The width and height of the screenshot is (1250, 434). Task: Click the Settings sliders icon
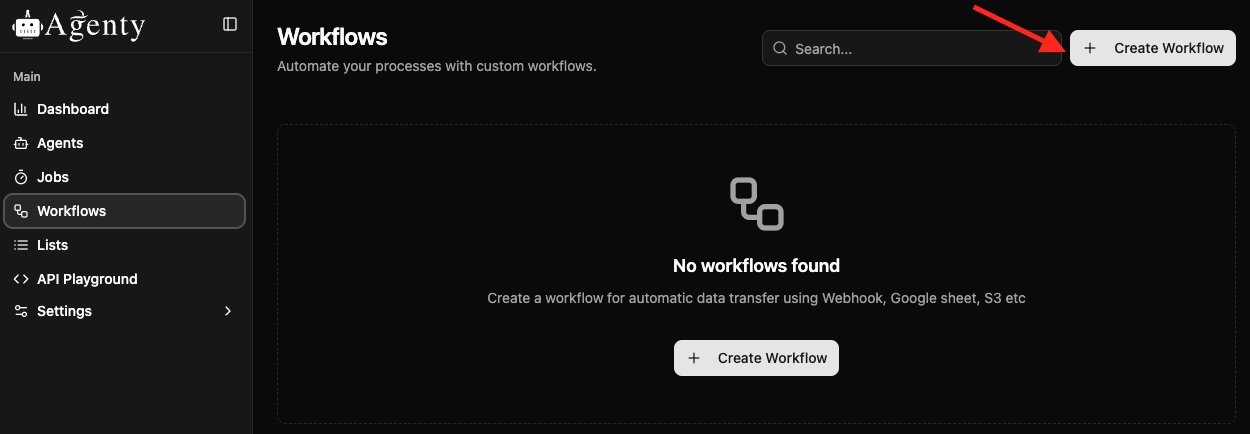21,311
